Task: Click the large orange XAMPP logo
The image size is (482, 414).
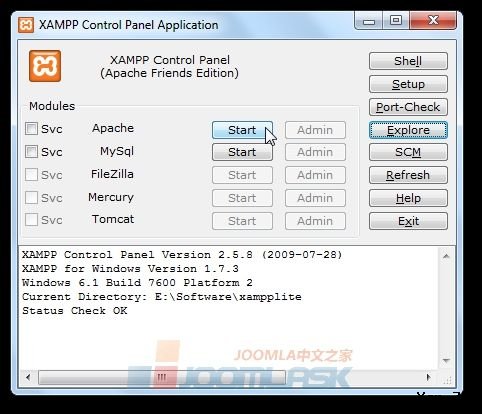Action: point(45,66)
